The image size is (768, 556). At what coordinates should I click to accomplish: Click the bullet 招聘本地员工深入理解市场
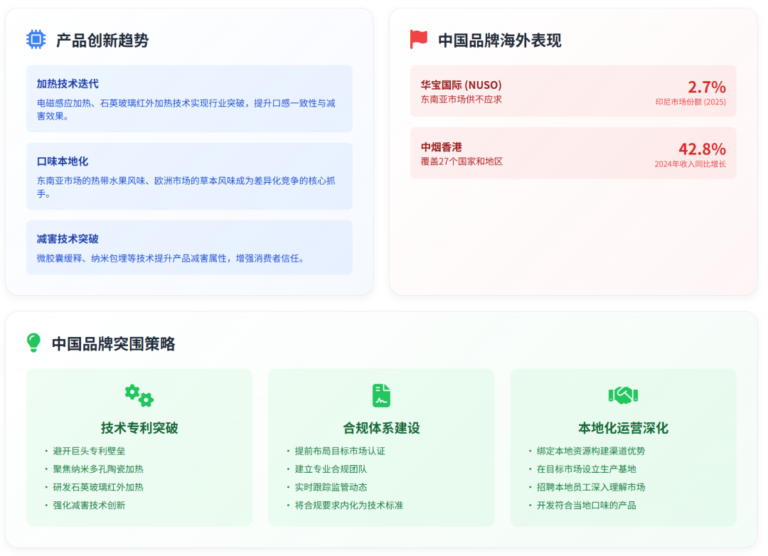point(591,487)
